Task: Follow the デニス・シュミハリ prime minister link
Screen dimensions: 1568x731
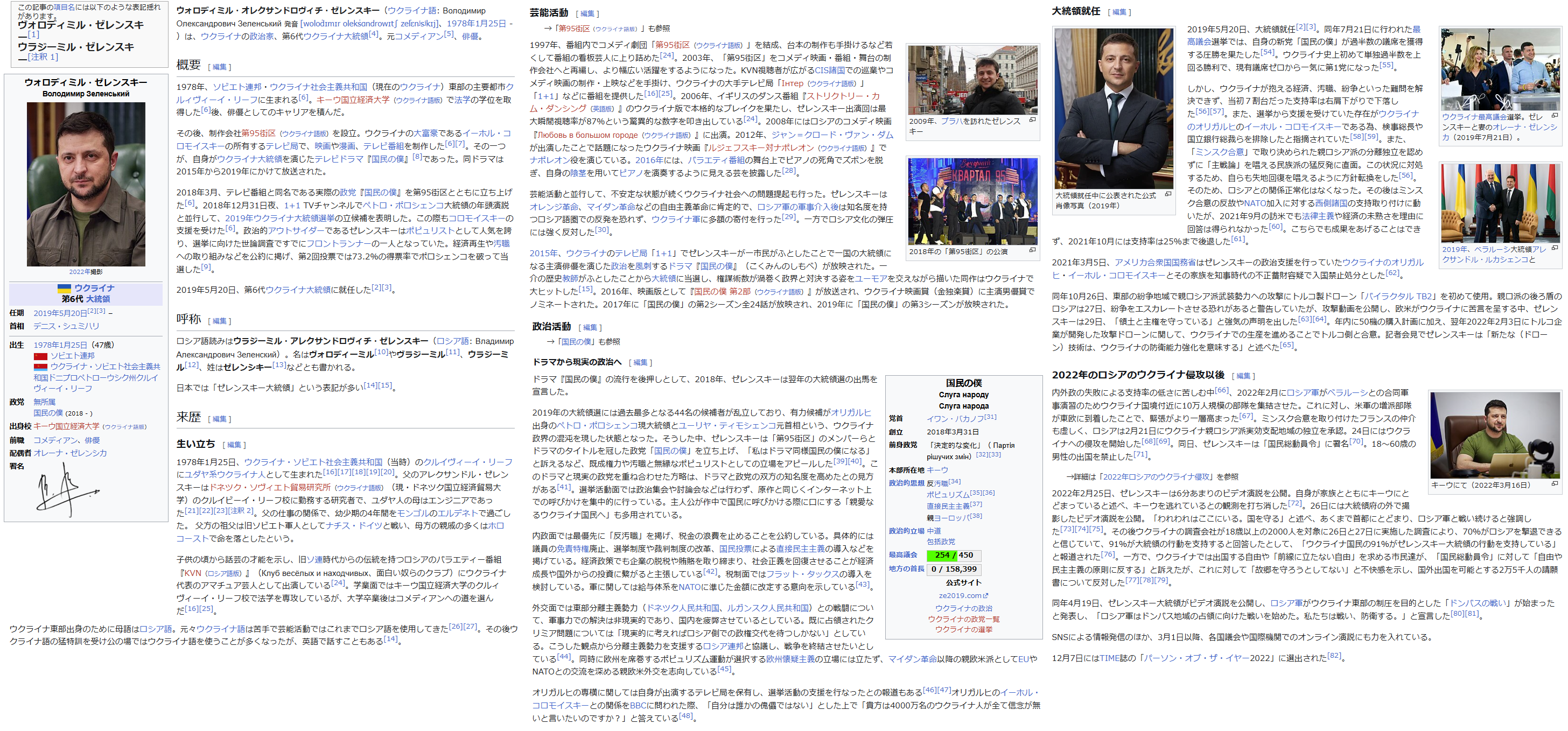Action: pos(66,326)
